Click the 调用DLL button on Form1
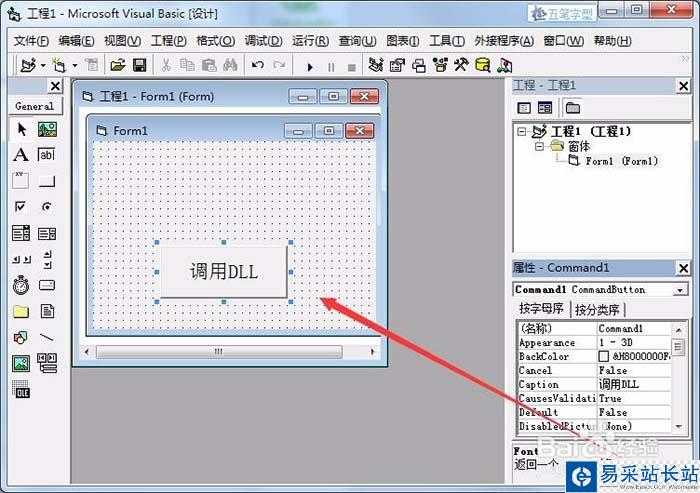The width and height of the screenshot is (700, 493). [x=223, y=272]
